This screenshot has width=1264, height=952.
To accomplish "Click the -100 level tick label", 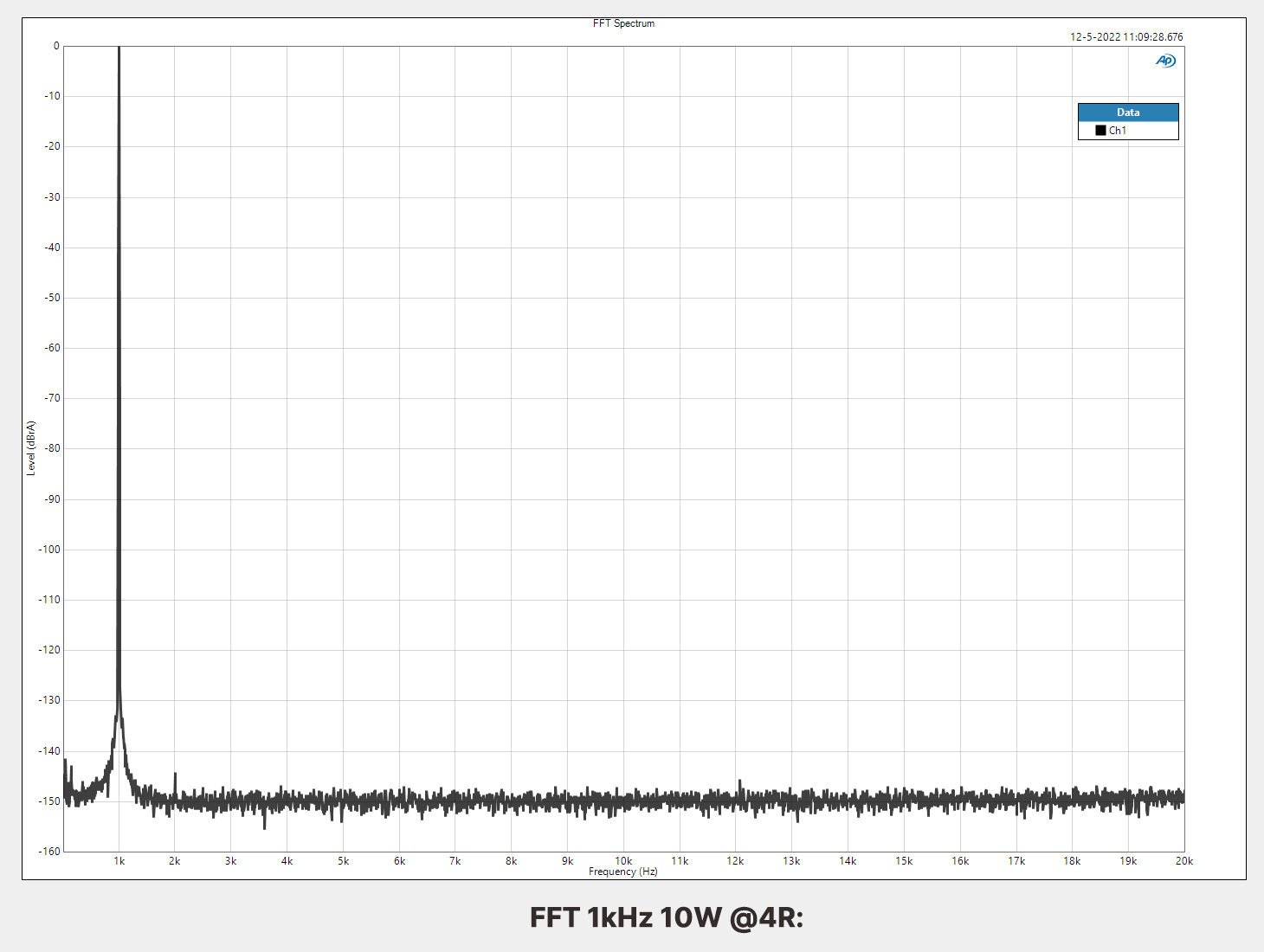I will (x=49, y=550).
